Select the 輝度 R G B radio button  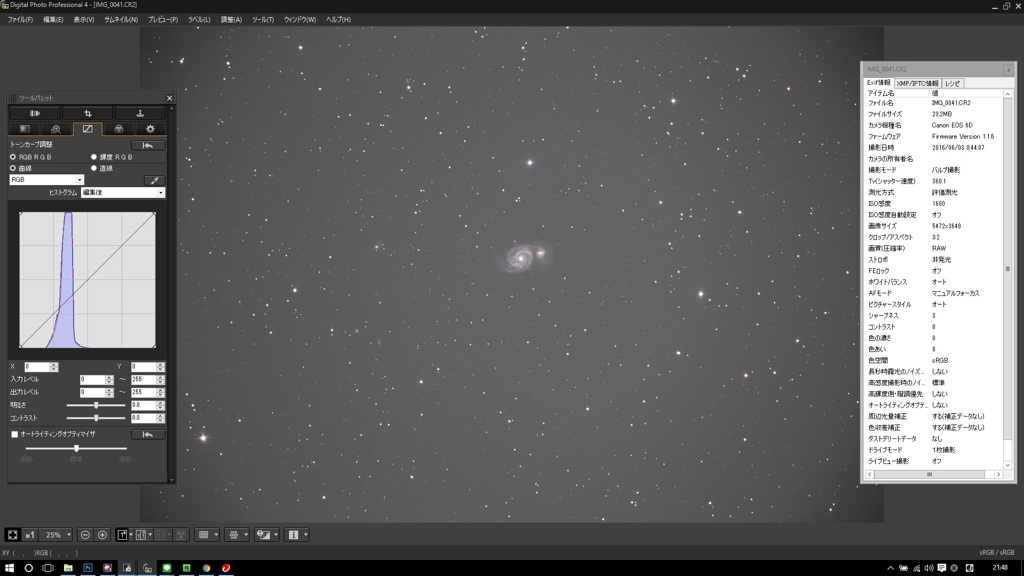[94, 157]
